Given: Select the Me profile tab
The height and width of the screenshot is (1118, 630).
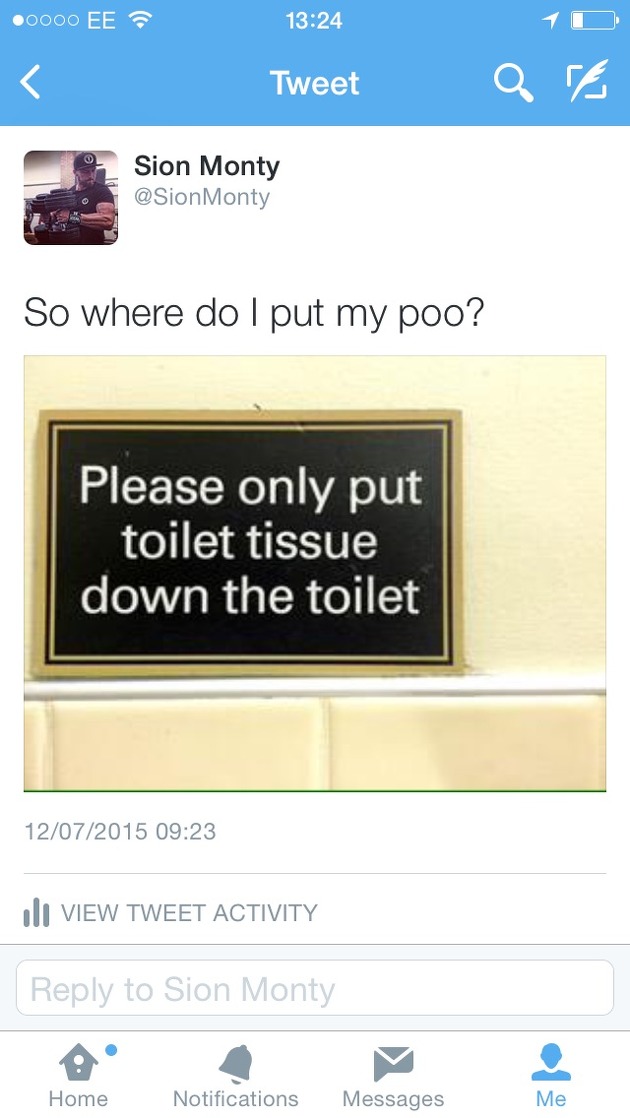Looking at the screenshot, I should point(551,1077).
